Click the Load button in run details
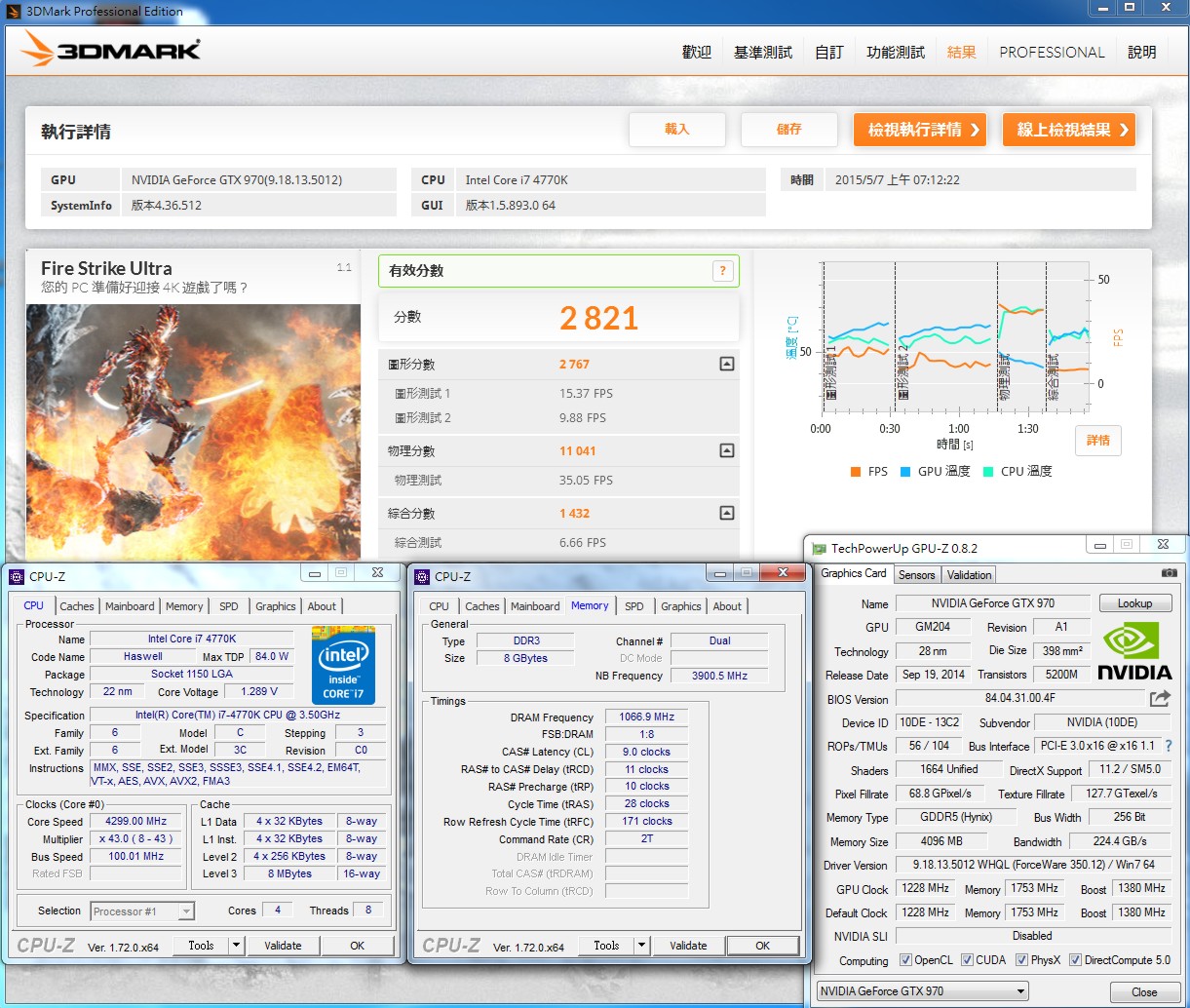Image resolution: width=1190 pixels, height=1008 pixels. pos(676,130)
